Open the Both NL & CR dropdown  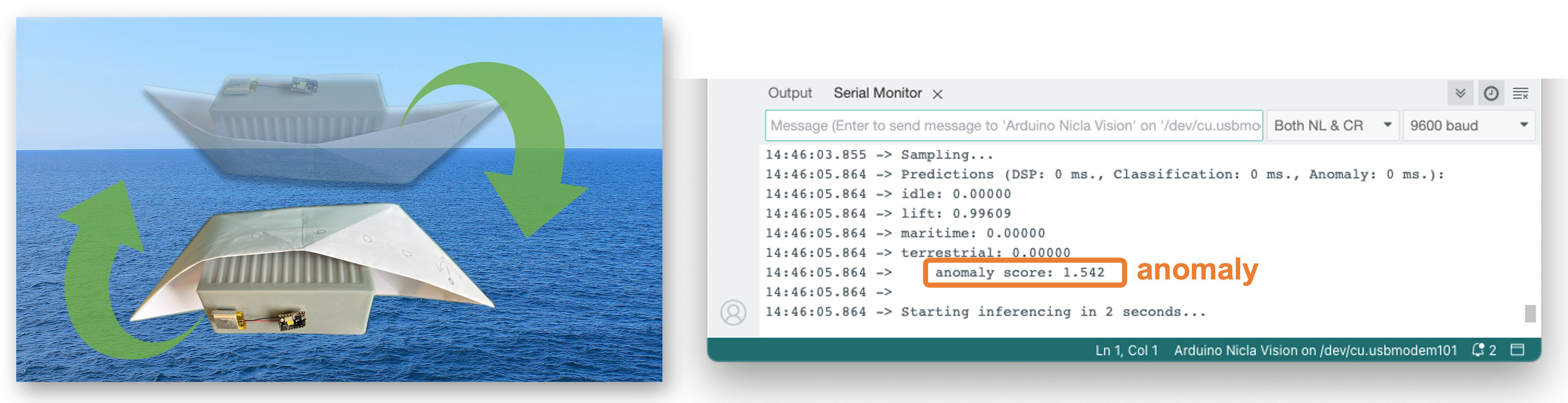(1332, 125)
